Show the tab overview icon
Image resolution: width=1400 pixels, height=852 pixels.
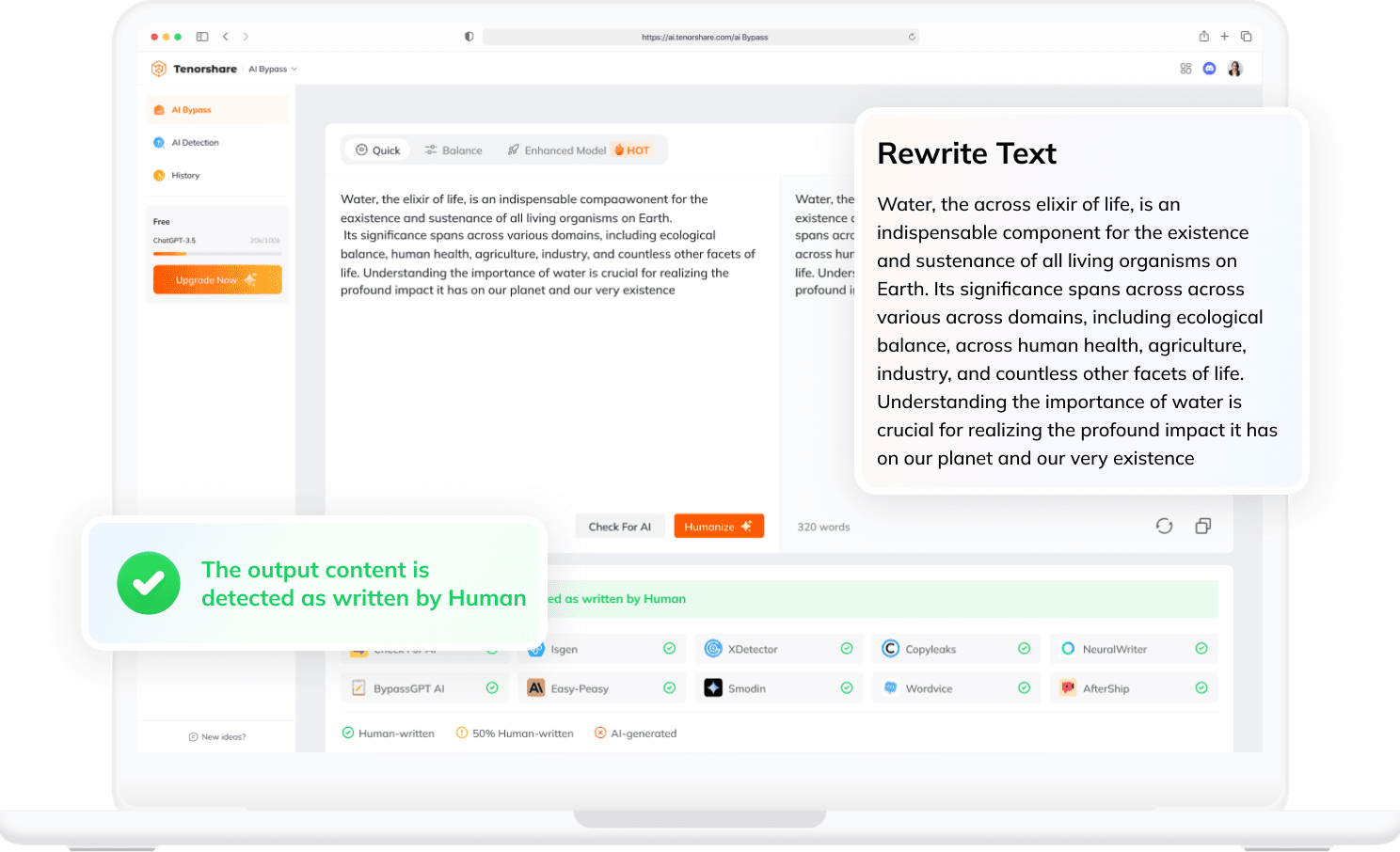tap(1246, 36)
